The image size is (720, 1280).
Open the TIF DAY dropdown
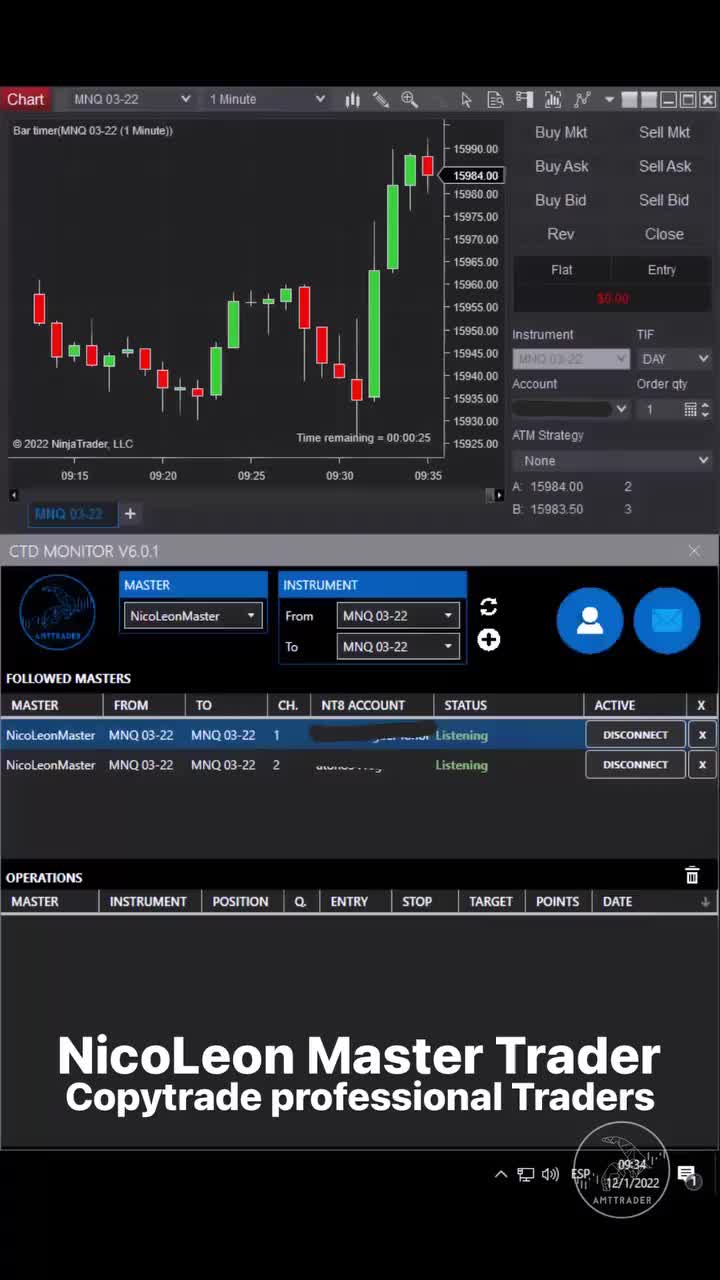point(675,358)
